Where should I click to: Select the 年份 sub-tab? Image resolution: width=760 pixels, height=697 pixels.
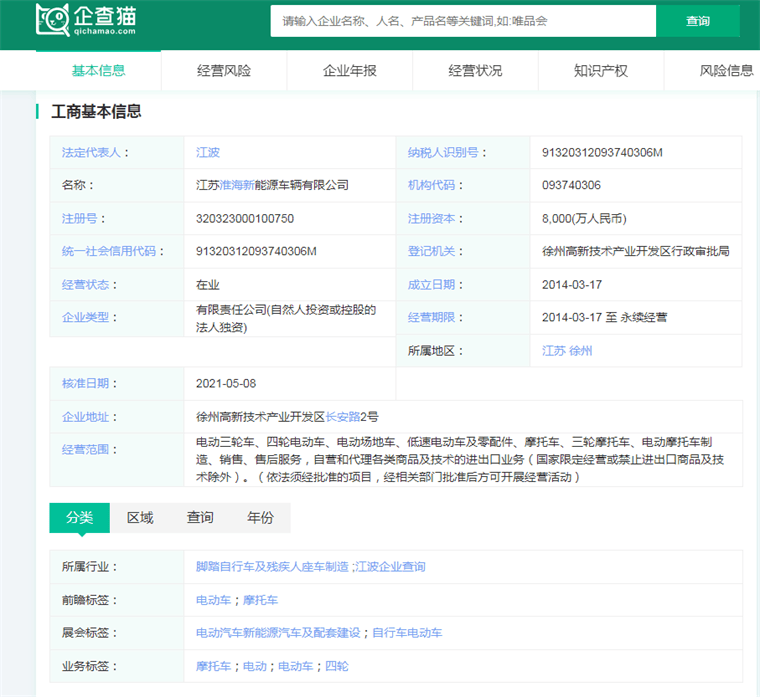point(260,518)
